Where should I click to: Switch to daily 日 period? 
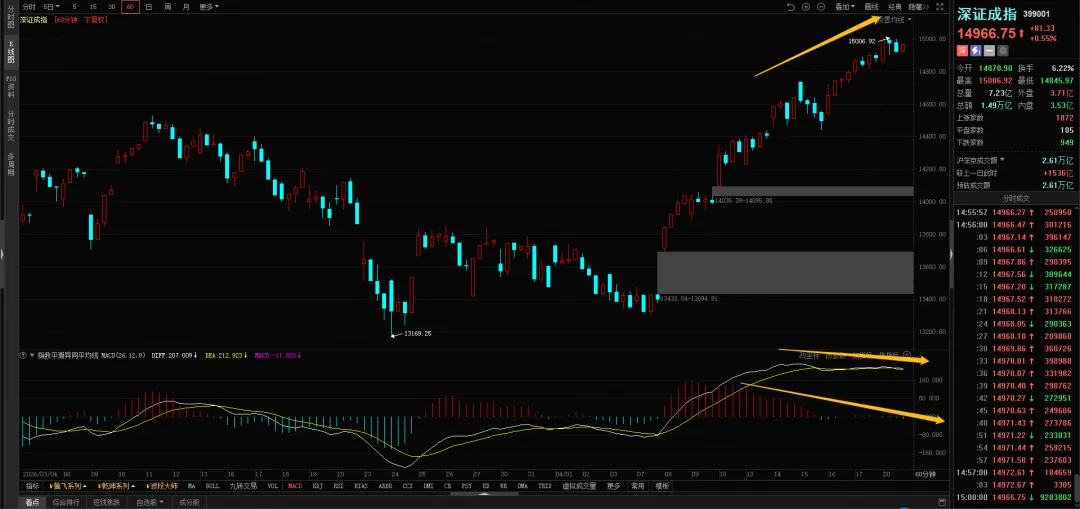[x=149, y=6]
